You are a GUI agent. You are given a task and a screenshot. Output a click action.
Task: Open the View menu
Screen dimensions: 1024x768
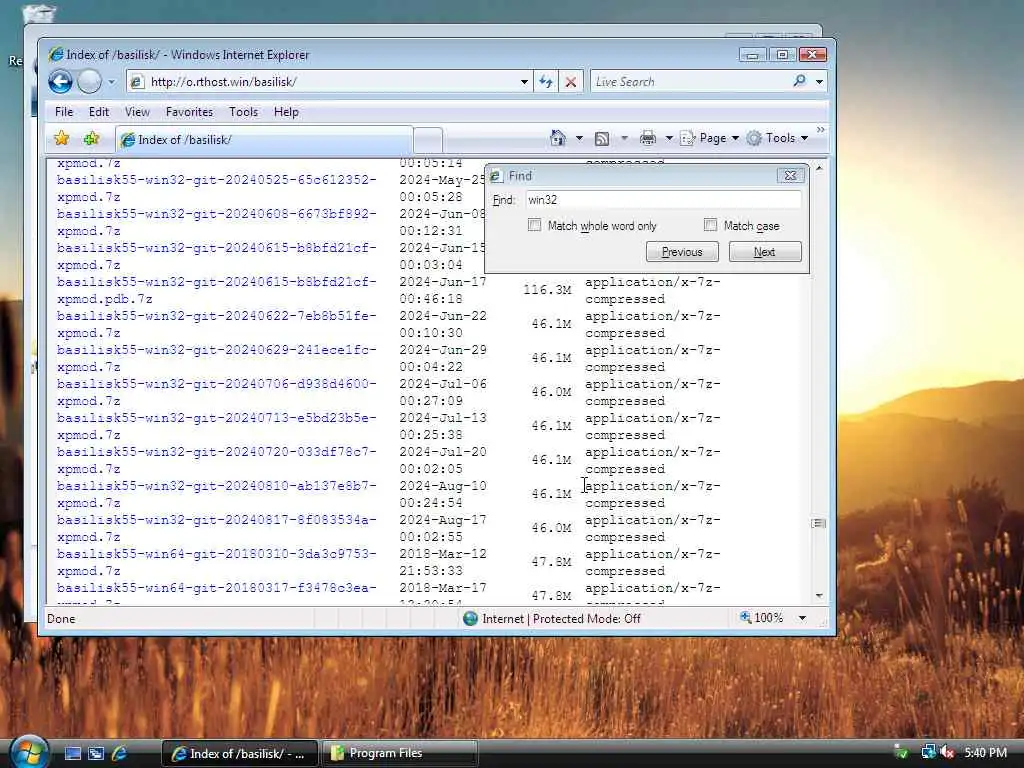[137, 112]
